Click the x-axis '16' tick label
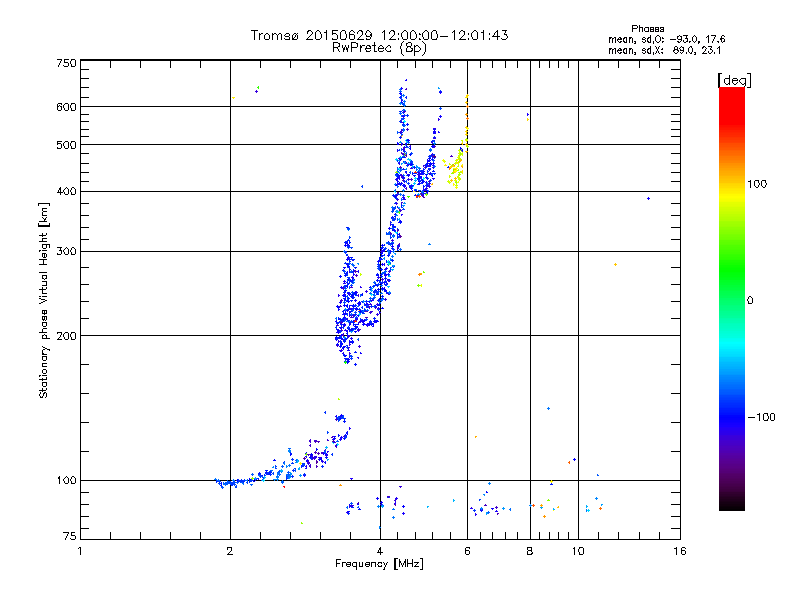800x600 pixels. (680, 551)
